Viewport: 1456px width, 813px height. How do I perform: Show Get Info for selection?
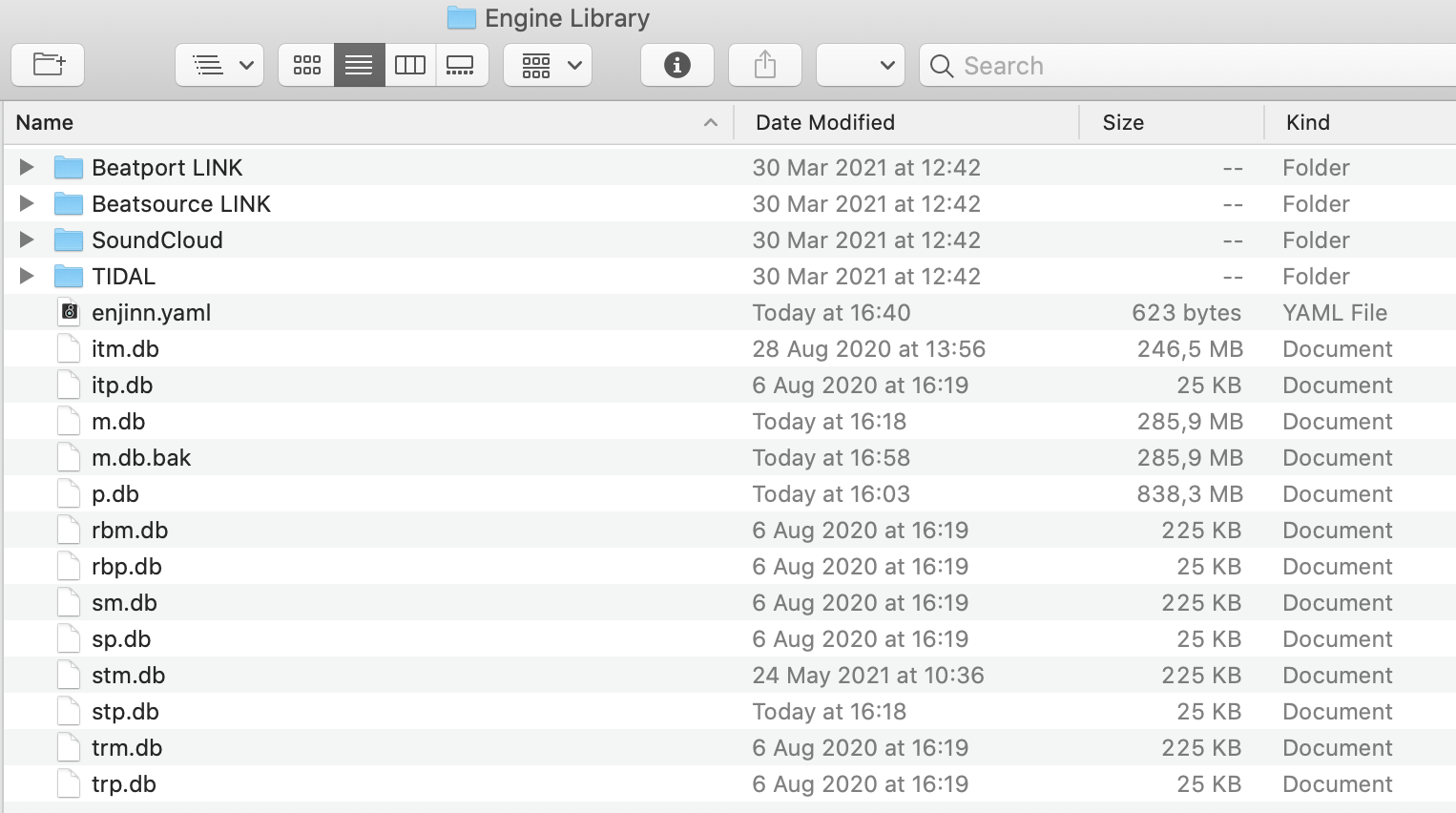677,65
